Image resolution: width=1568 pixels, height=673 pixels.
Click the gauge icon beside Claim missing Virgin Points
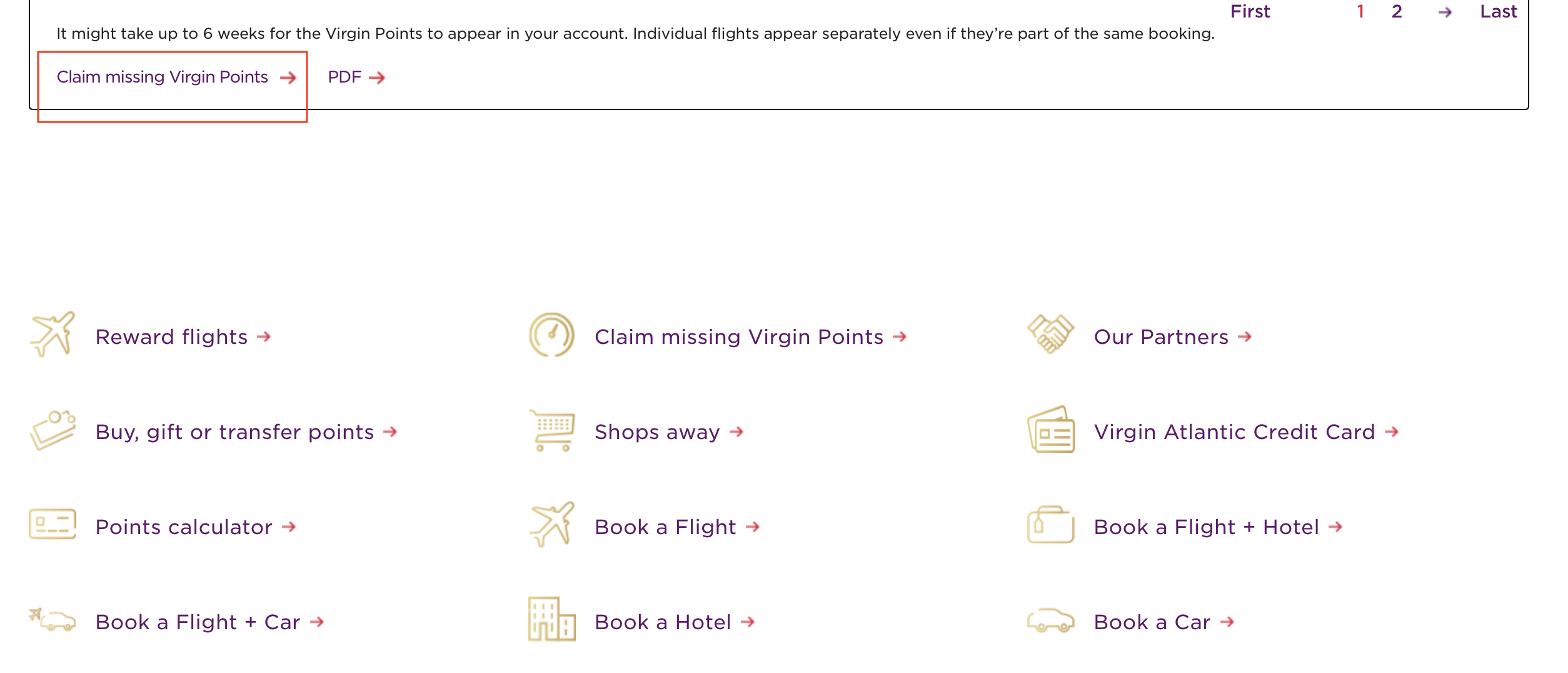(551, 335)
